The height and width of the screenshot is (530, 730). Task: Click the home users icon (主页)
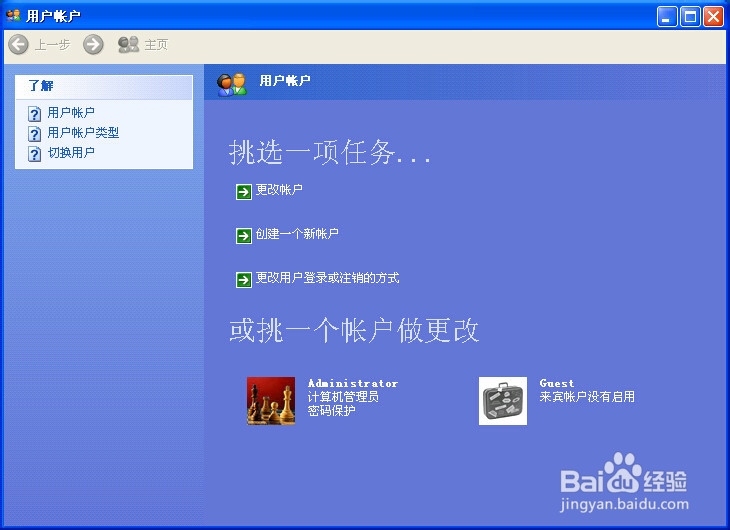(x=128, y=45)
